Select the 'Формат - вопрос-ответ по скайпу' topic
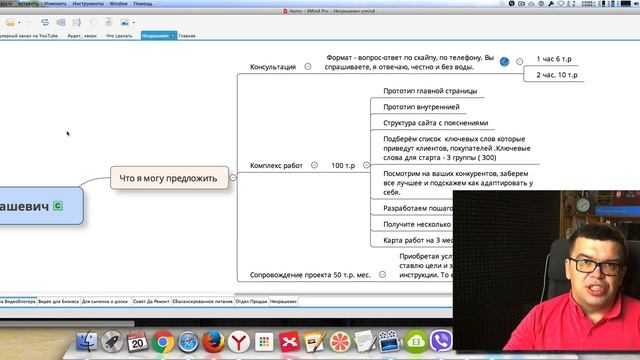 click(x=409, y=62)
